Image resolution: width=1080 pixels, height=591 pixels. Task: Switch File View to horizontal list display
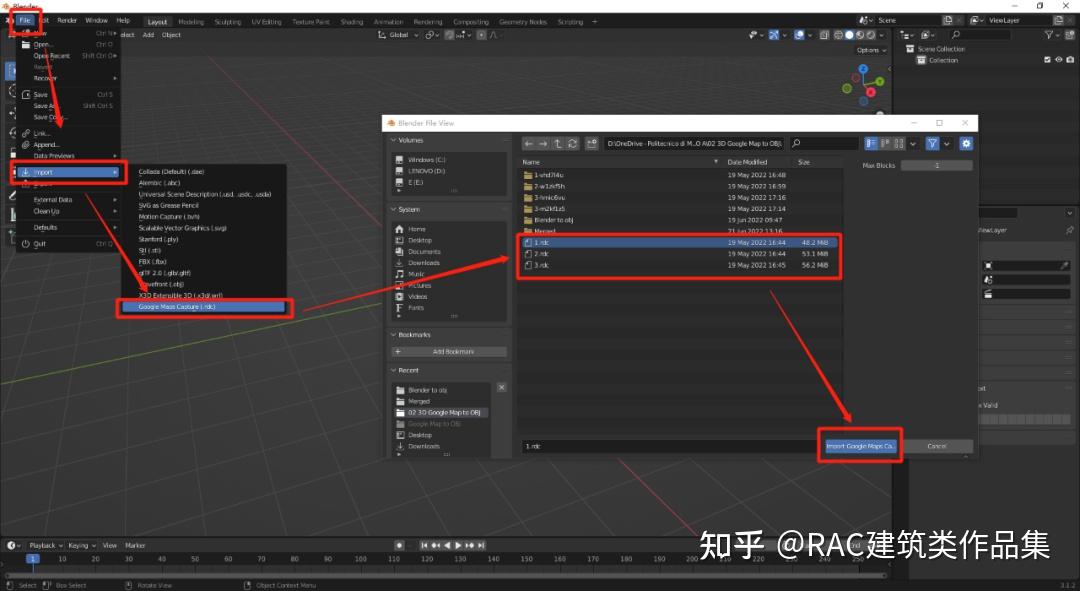885,143
